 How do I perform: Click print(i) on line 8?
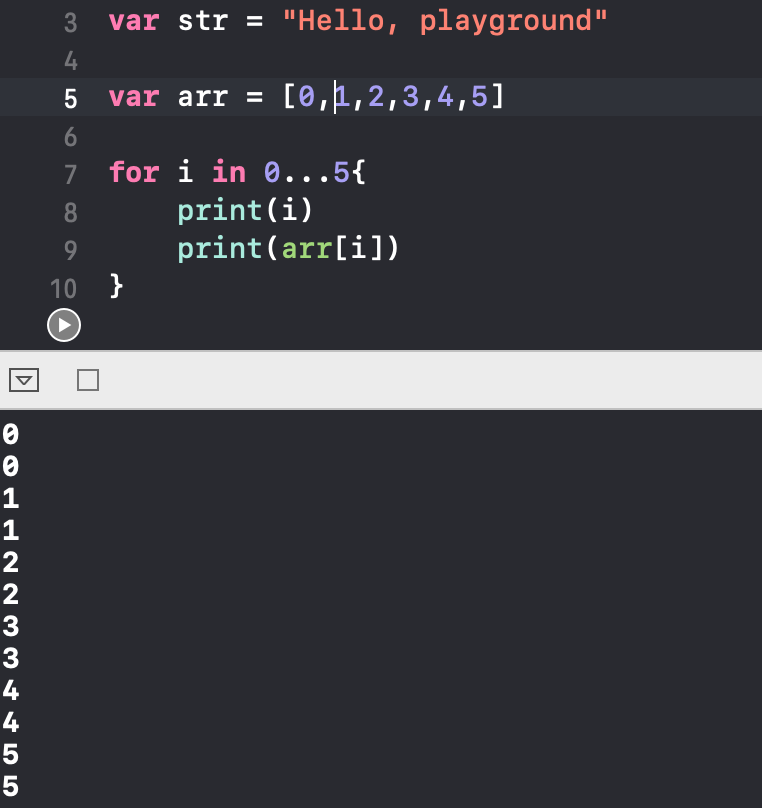click(x=245, y=211)
